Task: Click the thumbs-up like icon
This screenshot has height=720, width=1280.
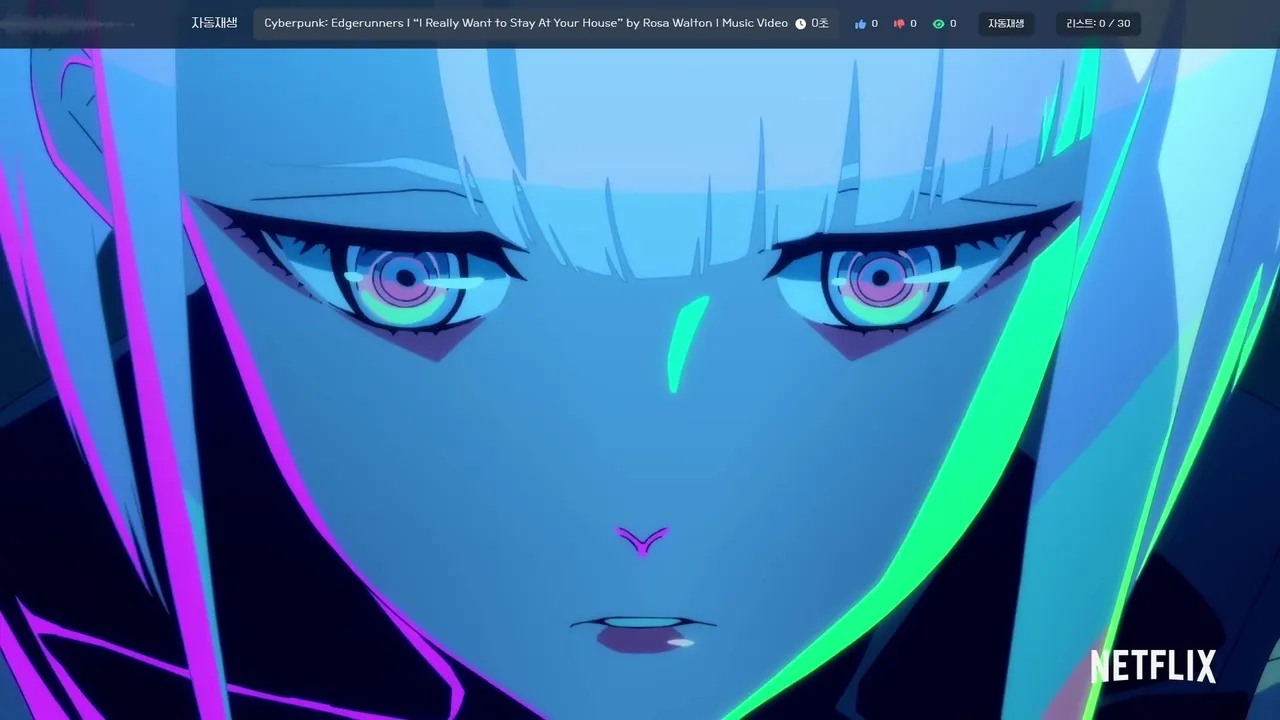Action: tap(860, 24)
